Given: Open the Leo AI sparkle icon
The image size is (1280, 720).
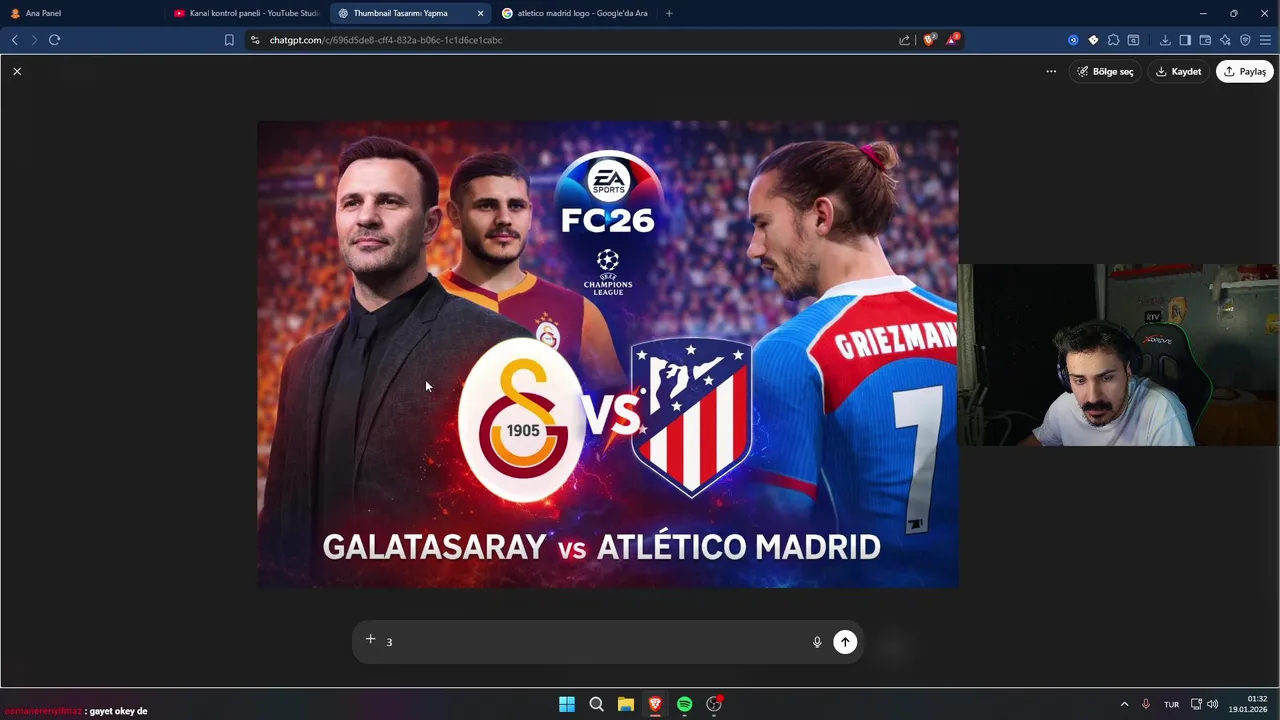Looking at the screenshot, I should [1225, 40].
